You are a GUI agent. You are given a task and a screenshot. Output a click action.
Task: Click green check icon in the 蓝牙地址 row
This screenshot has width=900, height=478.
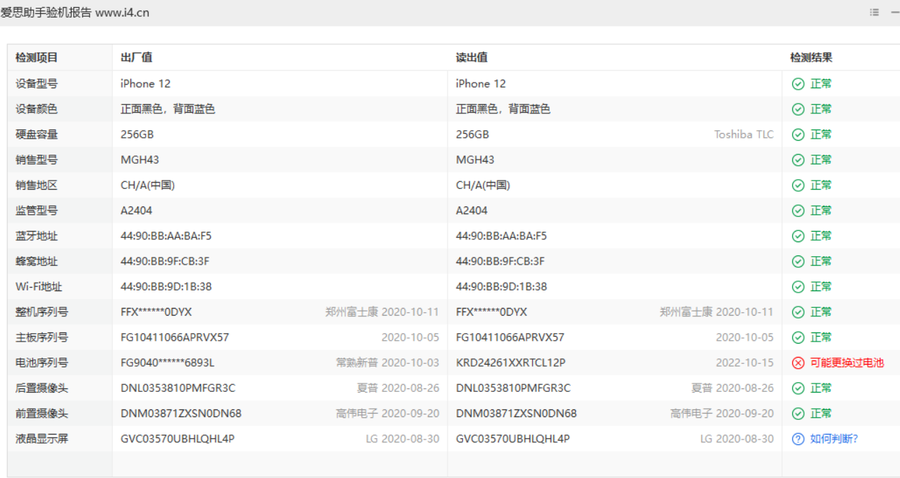[797, 236]
